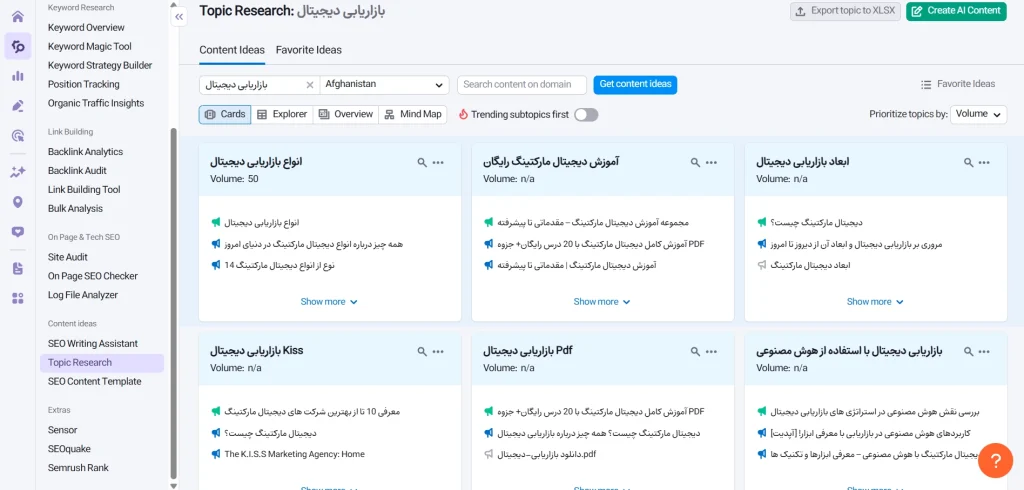
Task: Open Backlink Analytics in sidebar
Action: tap(85, 152)
